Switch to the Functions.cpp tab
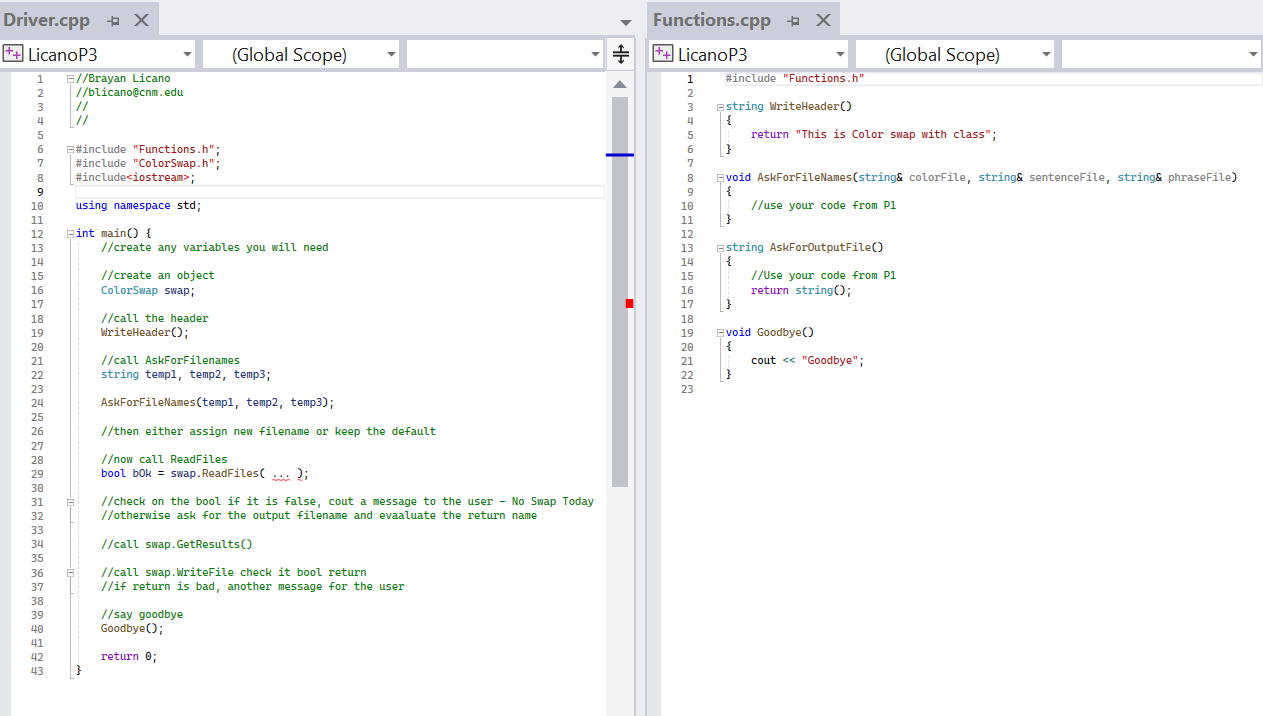Image resolution: width=1263 pixels, height=716 pixels. click(x=712, y=19)
